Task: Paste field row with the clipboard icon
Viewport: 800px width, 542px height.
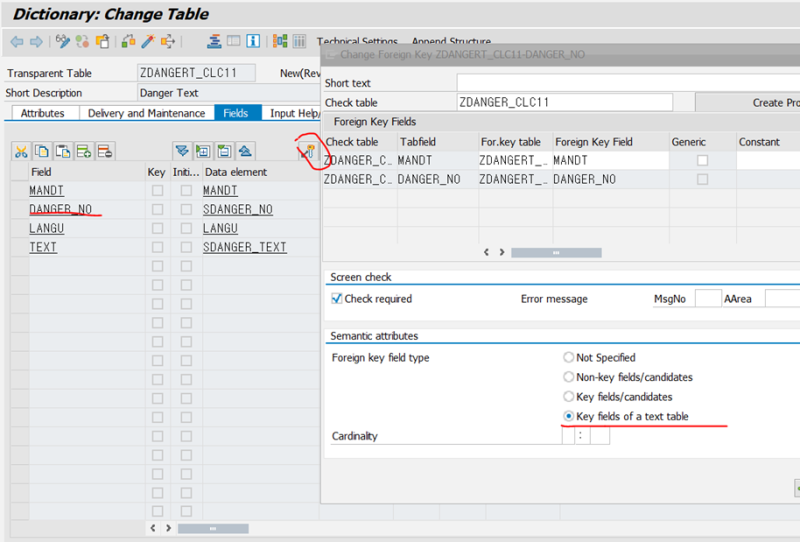Action: (63, 151)
